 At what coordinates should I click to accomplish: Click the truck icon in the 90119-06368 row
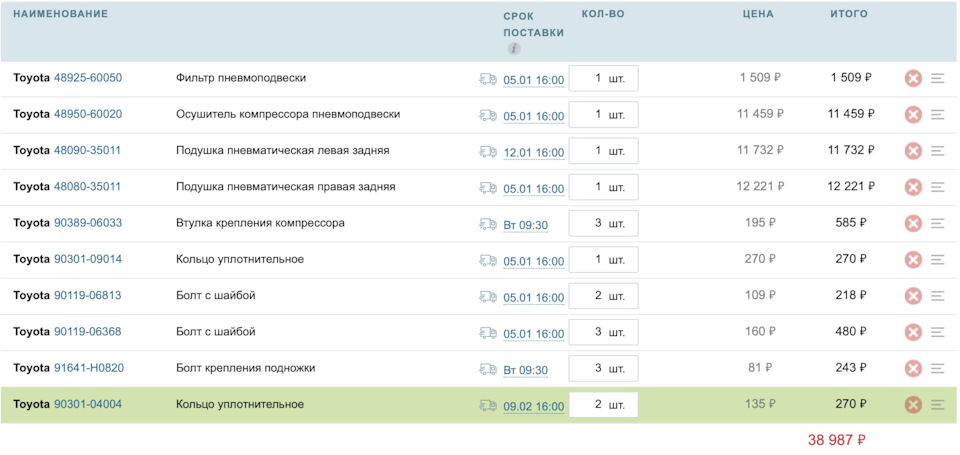(x=488, y=333)
